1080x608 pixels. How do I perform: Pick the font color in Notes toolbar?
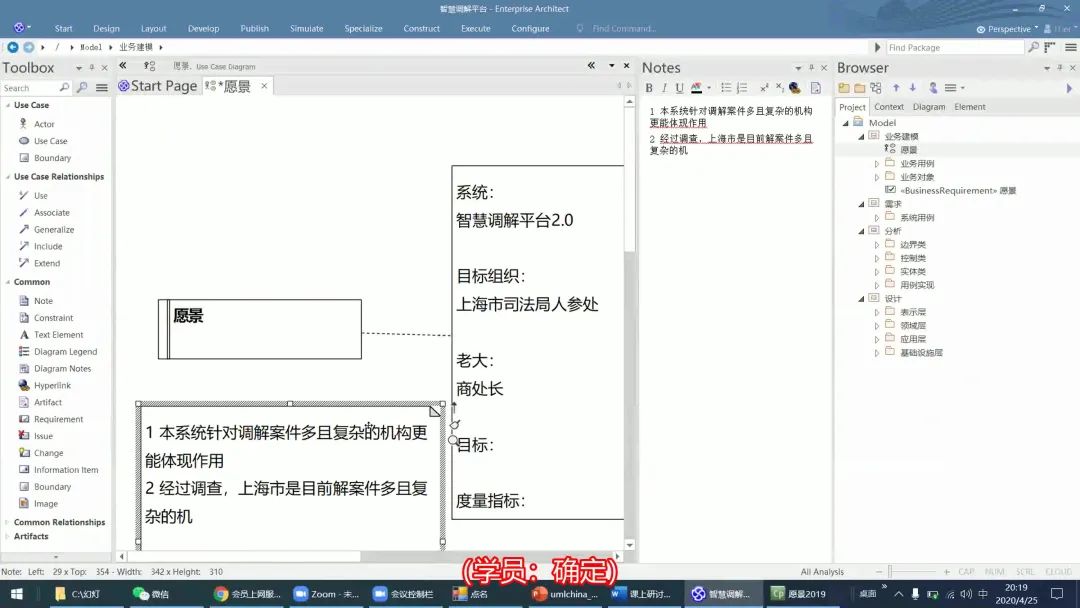click(697, 88)
